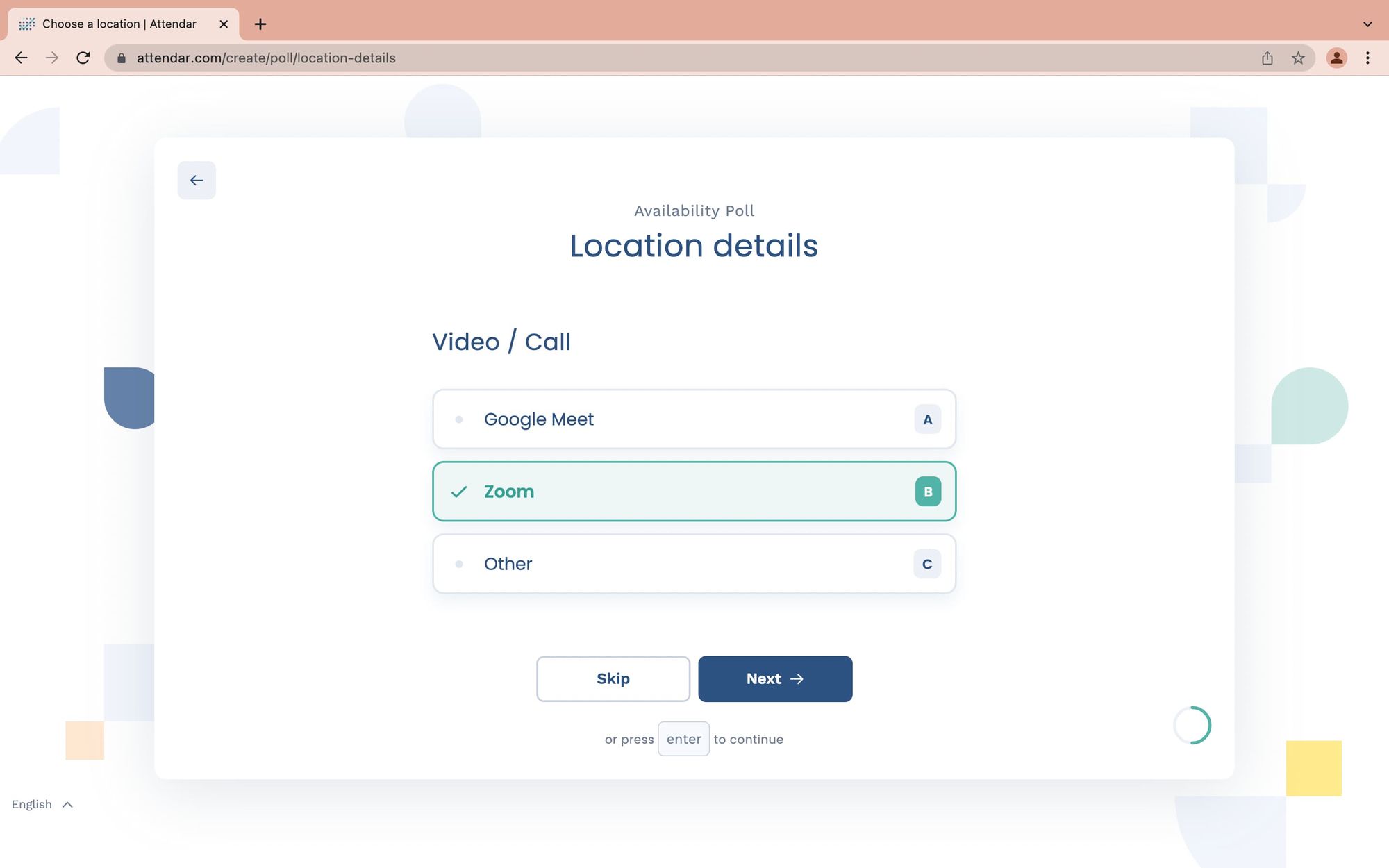Image resolution: width=1389 pixels, height=868 pixels.
Task: Click the browser forward arrow
Action: [x=52, y=58]
